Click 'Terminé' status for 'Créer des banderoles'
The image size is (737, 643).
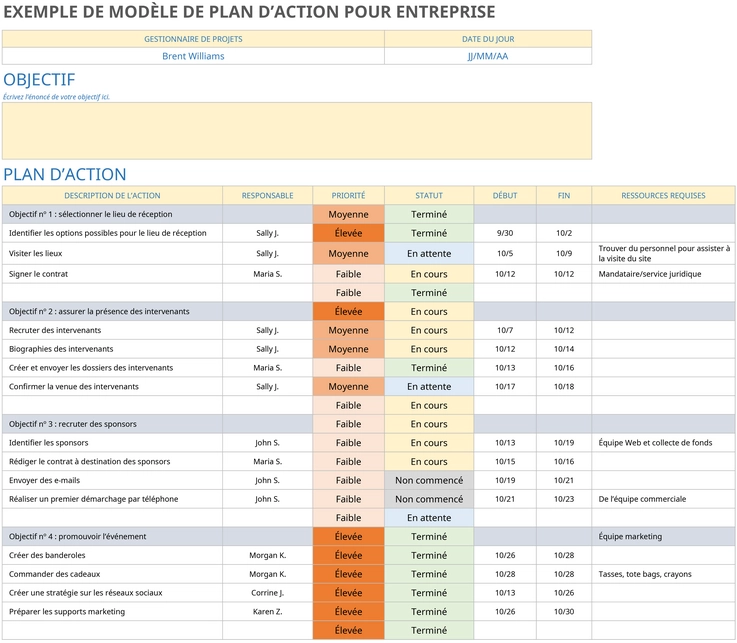click(x=429, y=556)
